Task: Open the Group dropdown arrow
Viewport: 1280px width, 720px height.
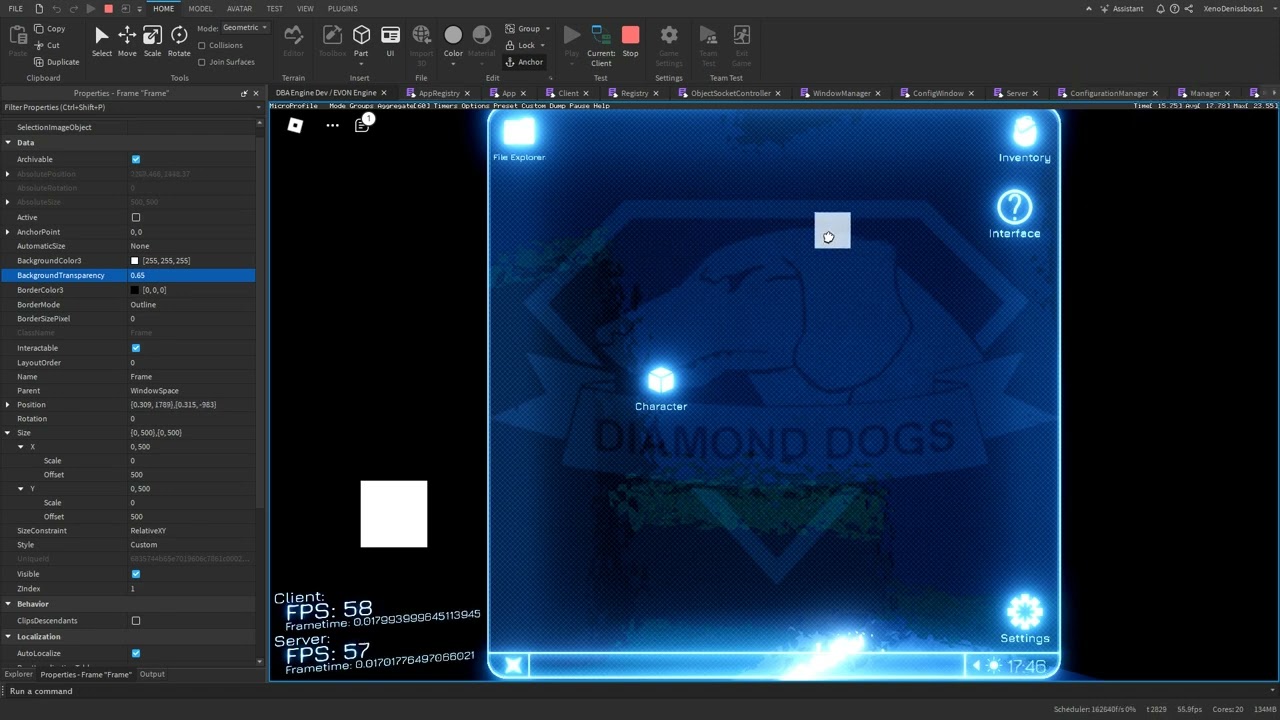Action: pyautogui.click(x=547, y=29)
